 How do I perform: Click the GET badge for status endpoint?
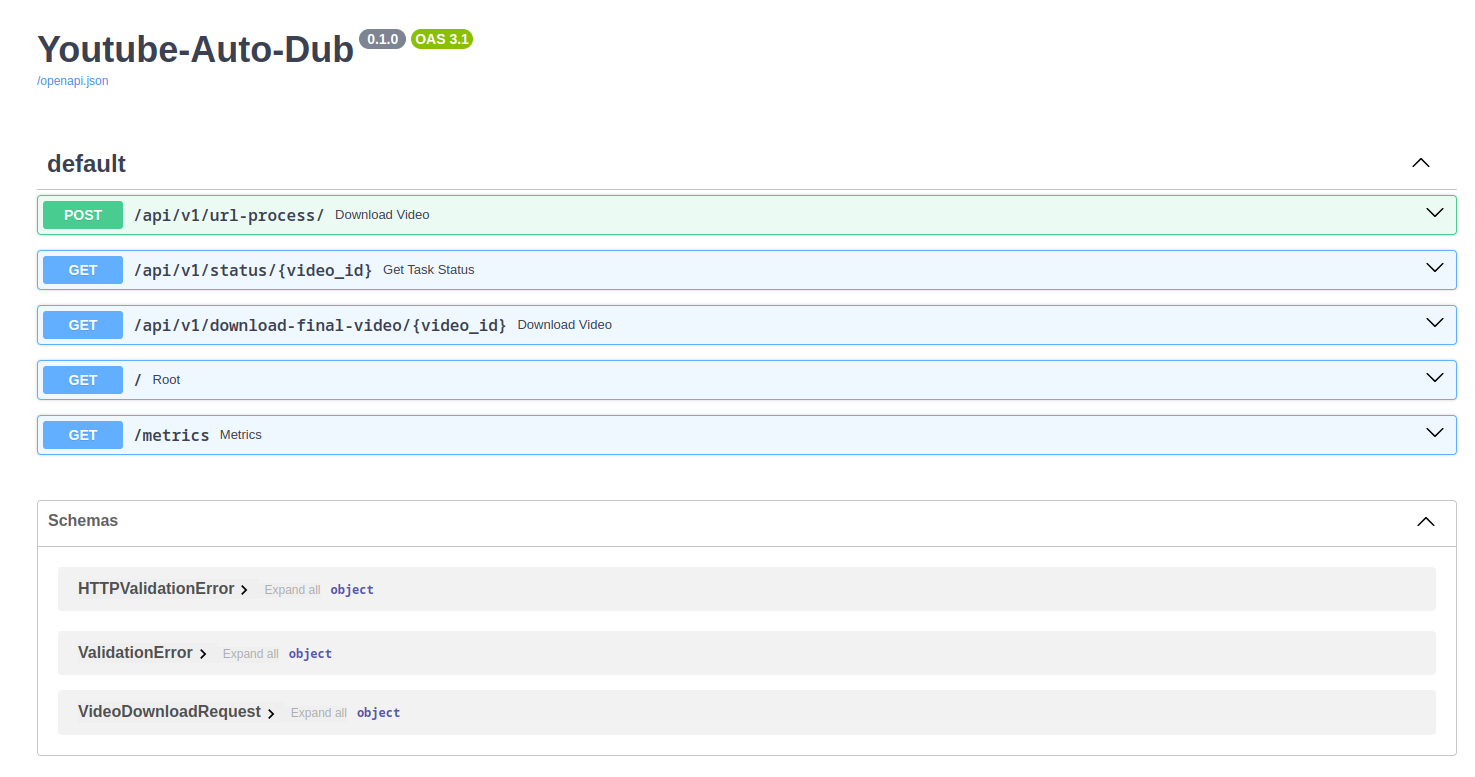click(82, 270)
